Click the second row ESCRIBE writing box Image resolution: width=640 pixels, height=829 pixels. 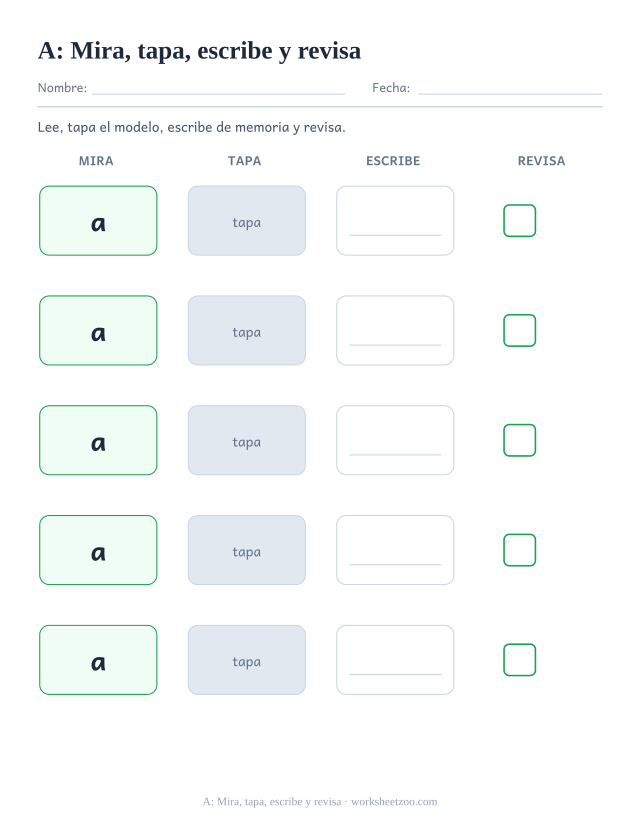tap(395, 330)
